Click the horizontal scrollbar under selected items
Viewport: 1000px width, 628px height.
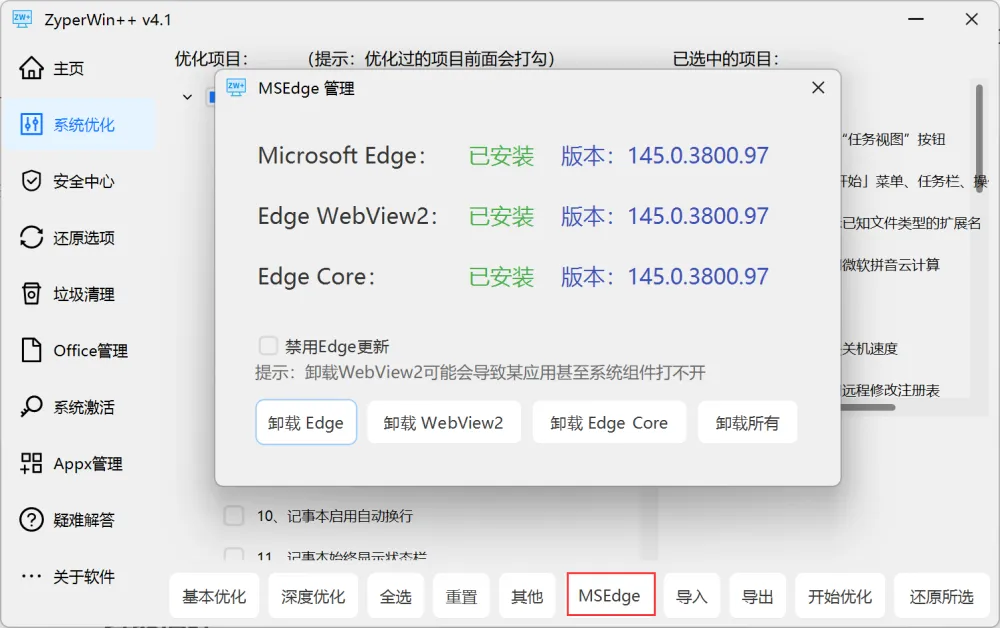point(868,407)
